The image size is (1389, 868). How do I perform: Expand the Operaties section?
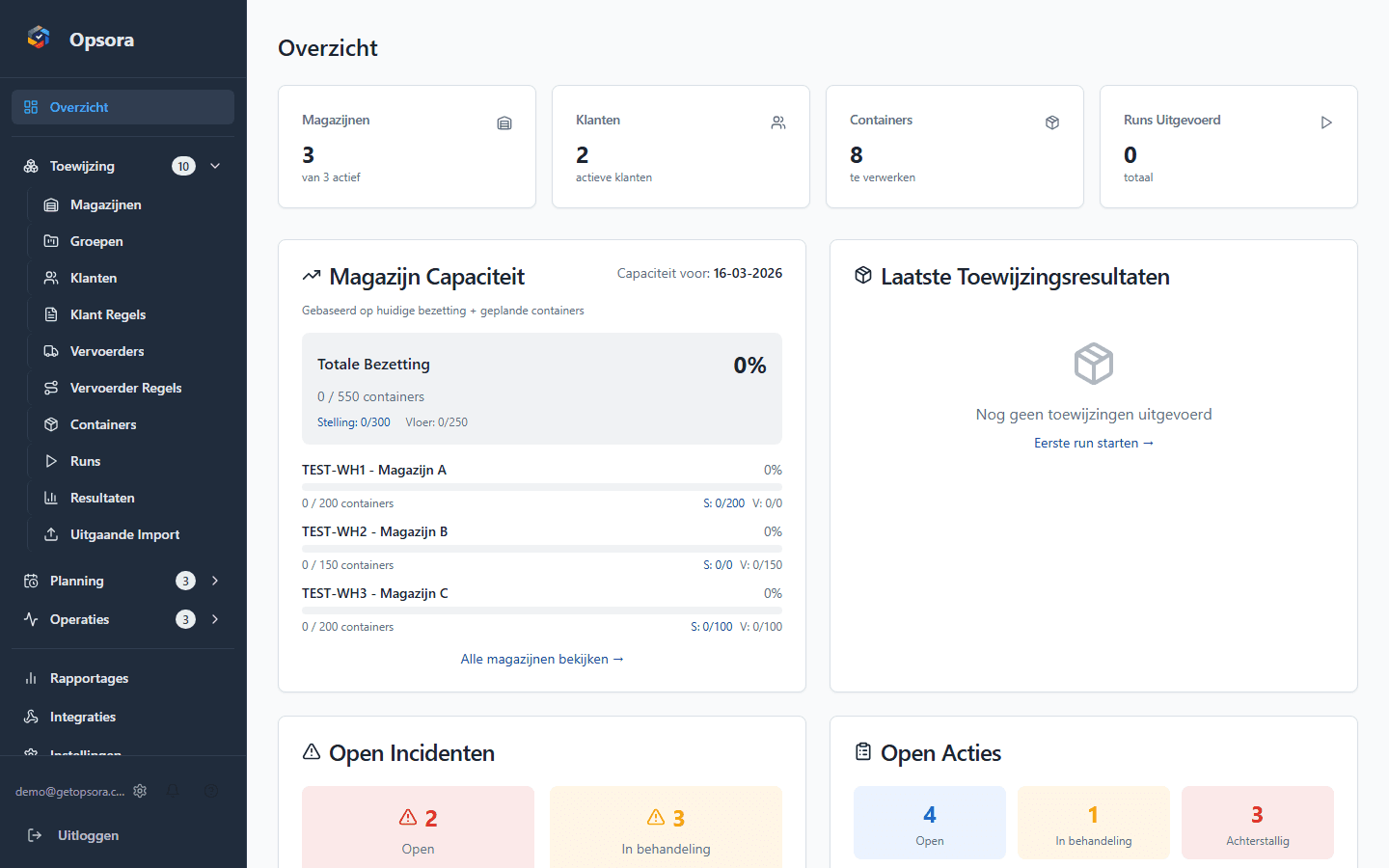[214, 619]
